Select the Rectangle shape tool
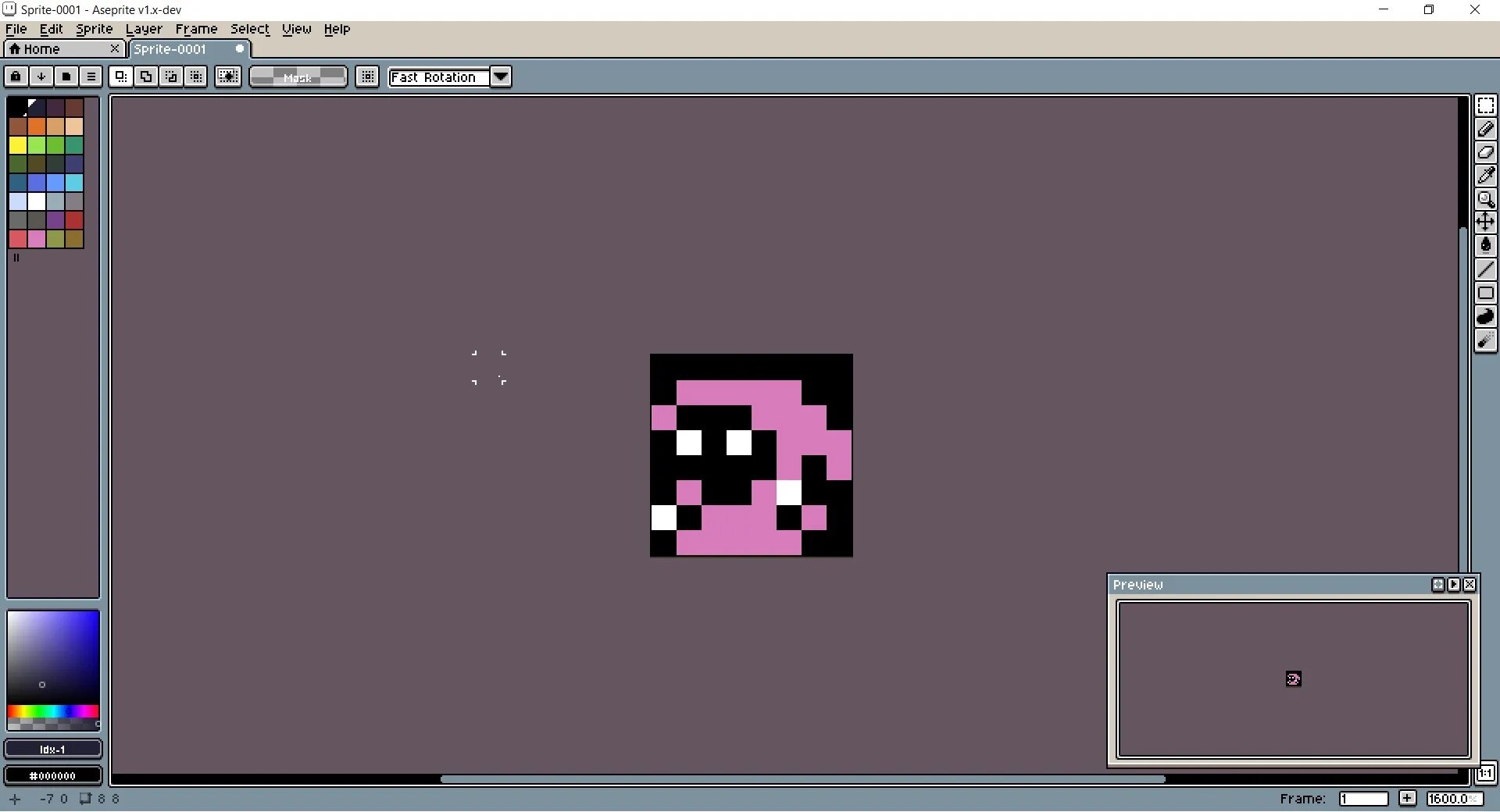The height and width of the screenshot is (812, 1500). click(x=1485, y=293)
